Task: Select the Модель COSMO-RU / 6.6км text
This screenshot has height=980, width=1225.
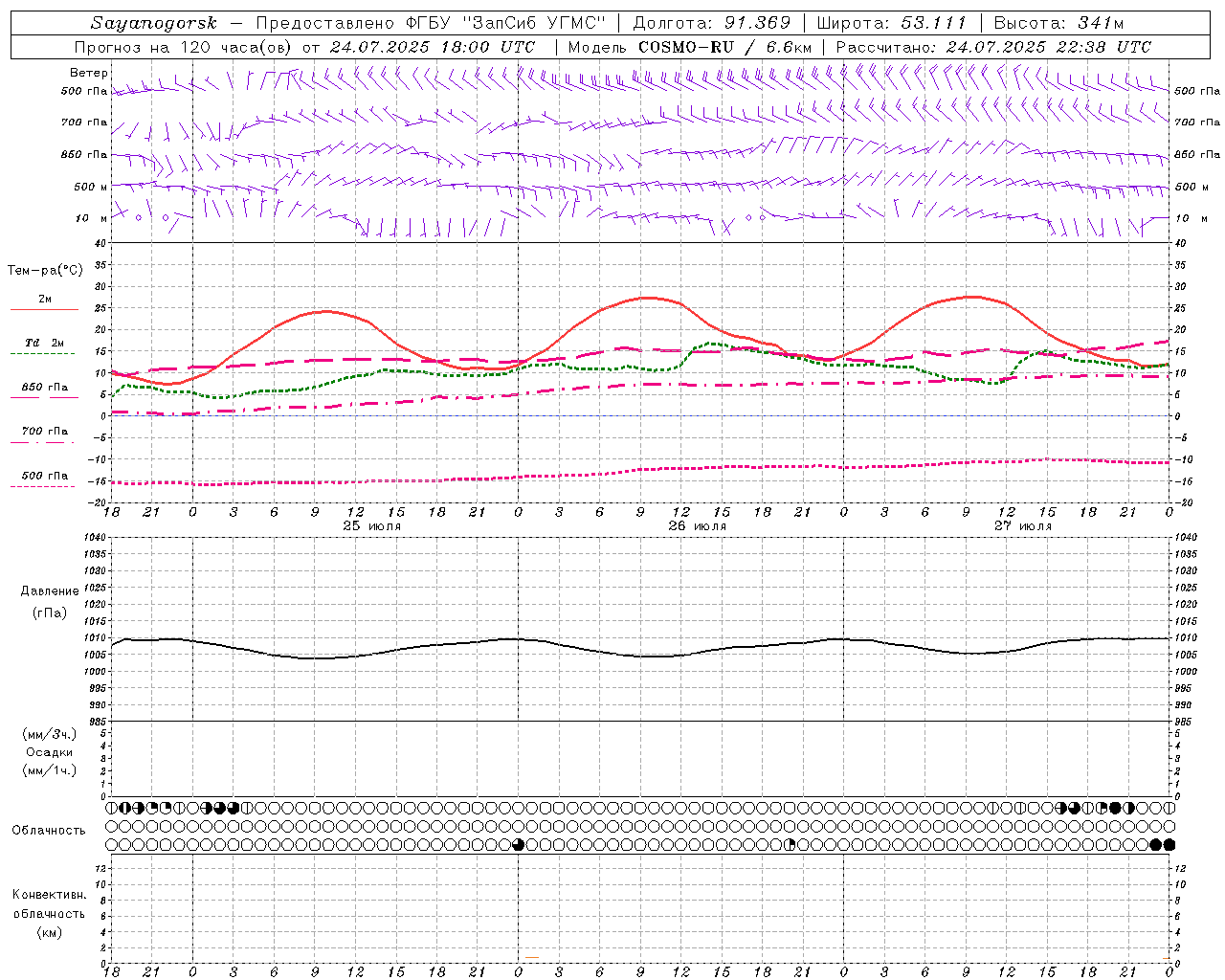Action: point(689,47)
